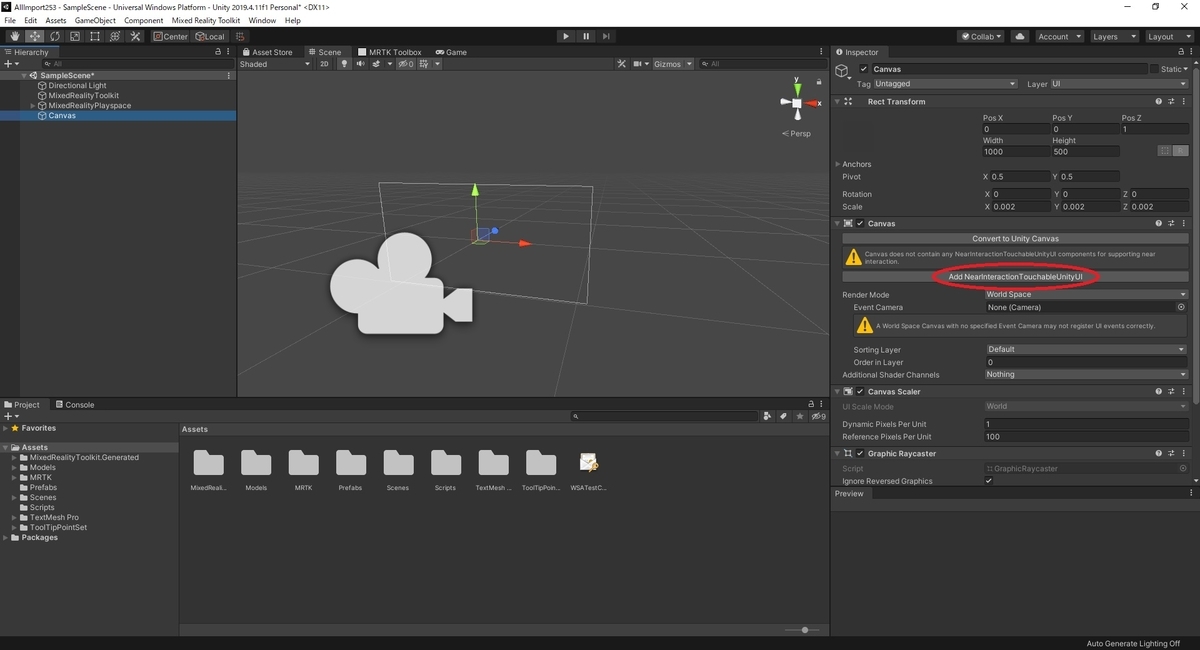Open custom editor tools
Viewport: 1200px width, 650px height.
(136, 36)
